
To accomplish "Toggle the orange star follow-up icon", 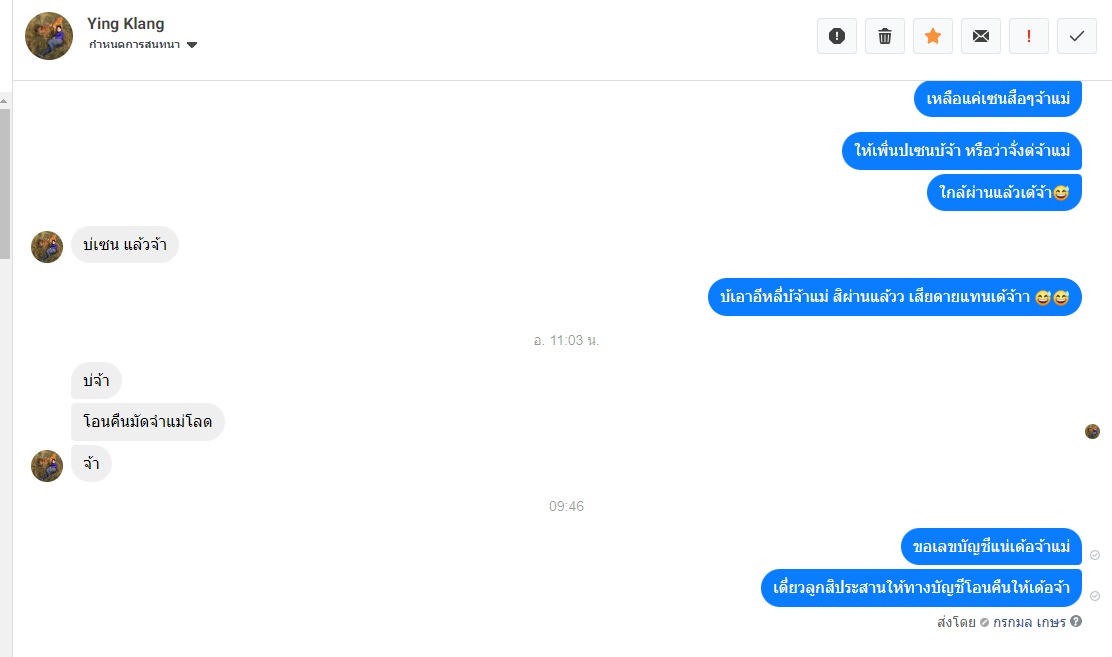I will (933, 36).
